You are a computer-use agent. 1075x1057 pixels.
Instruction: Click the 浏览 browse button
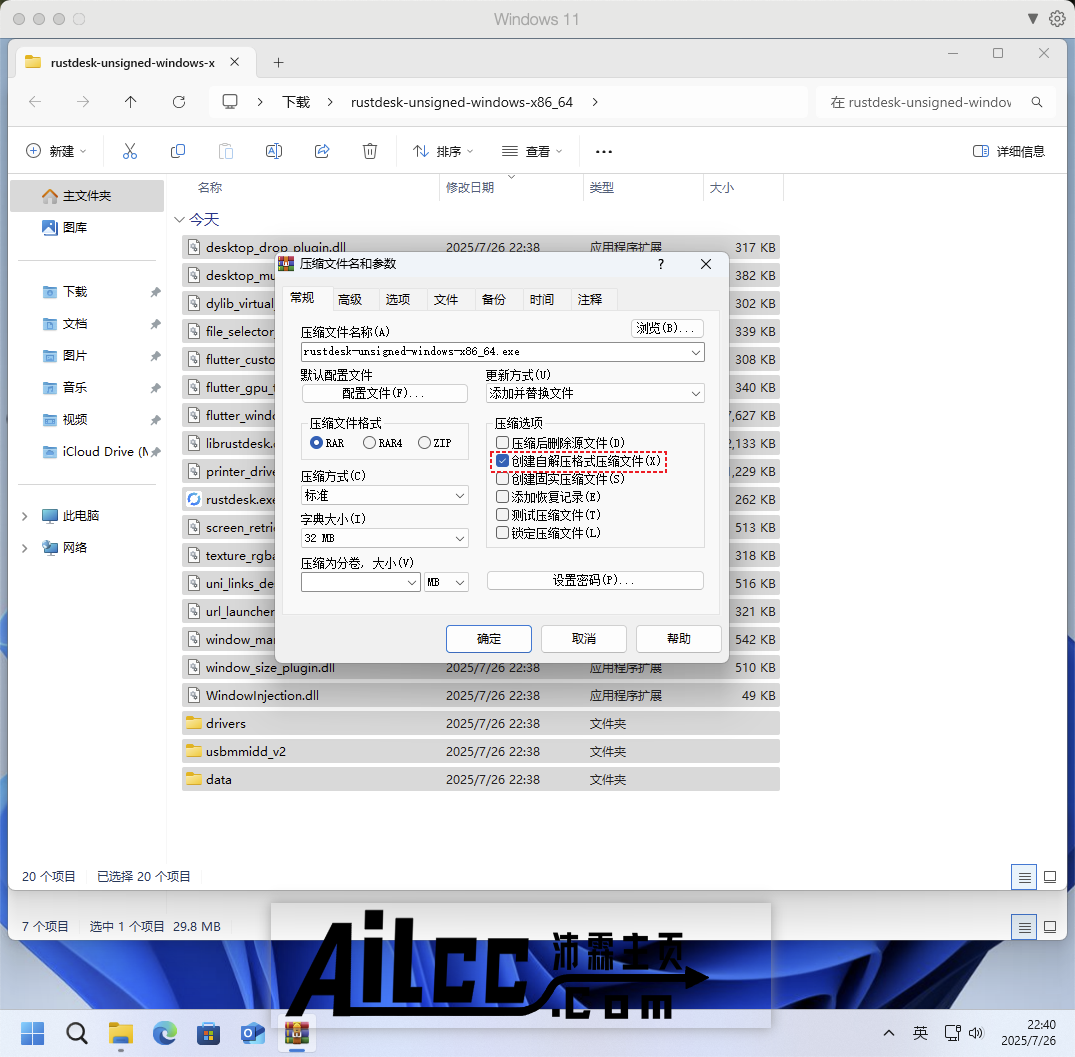pos(667,328)
